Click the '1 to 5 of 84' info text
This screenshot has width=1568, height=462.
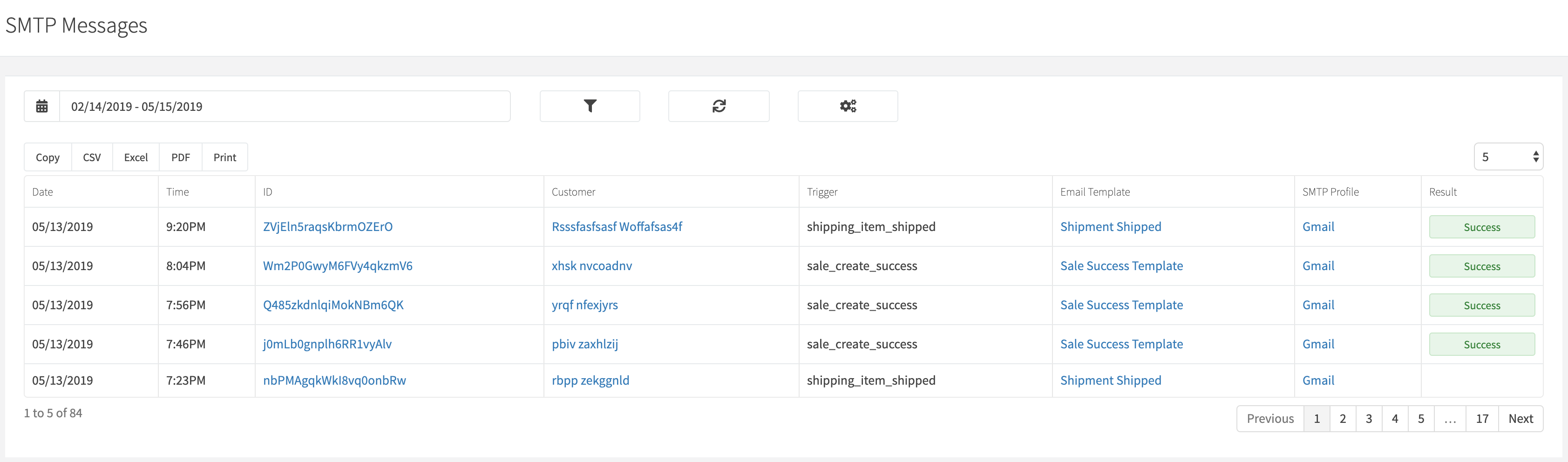(53, 413)
